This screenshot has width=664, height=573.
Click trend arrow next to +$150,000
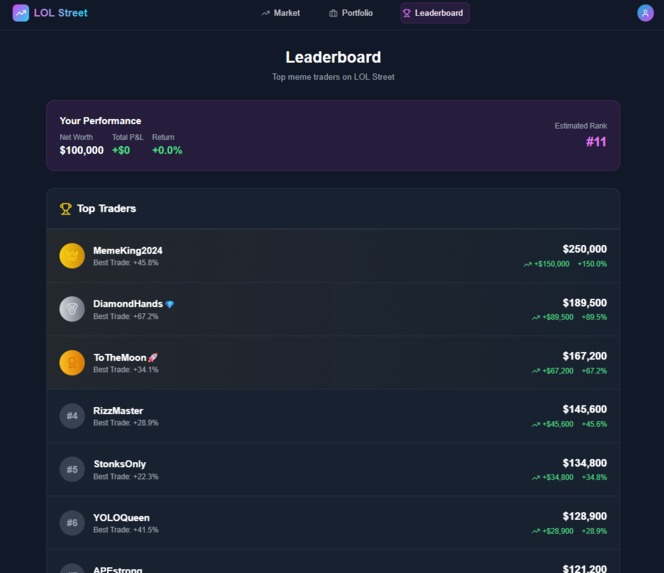click(x=528, y=264)
